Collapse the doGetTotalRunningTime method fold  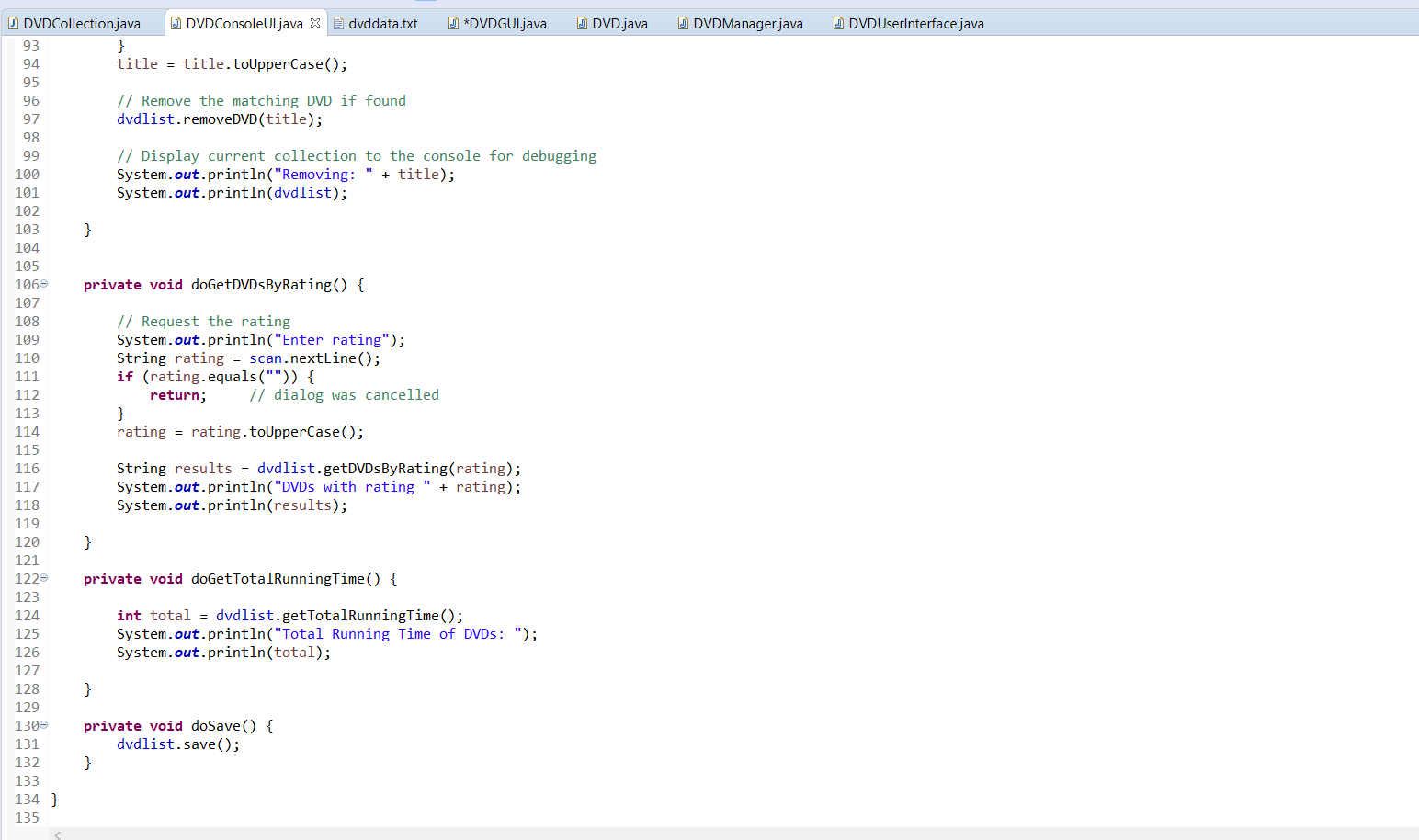pos(42,578)
